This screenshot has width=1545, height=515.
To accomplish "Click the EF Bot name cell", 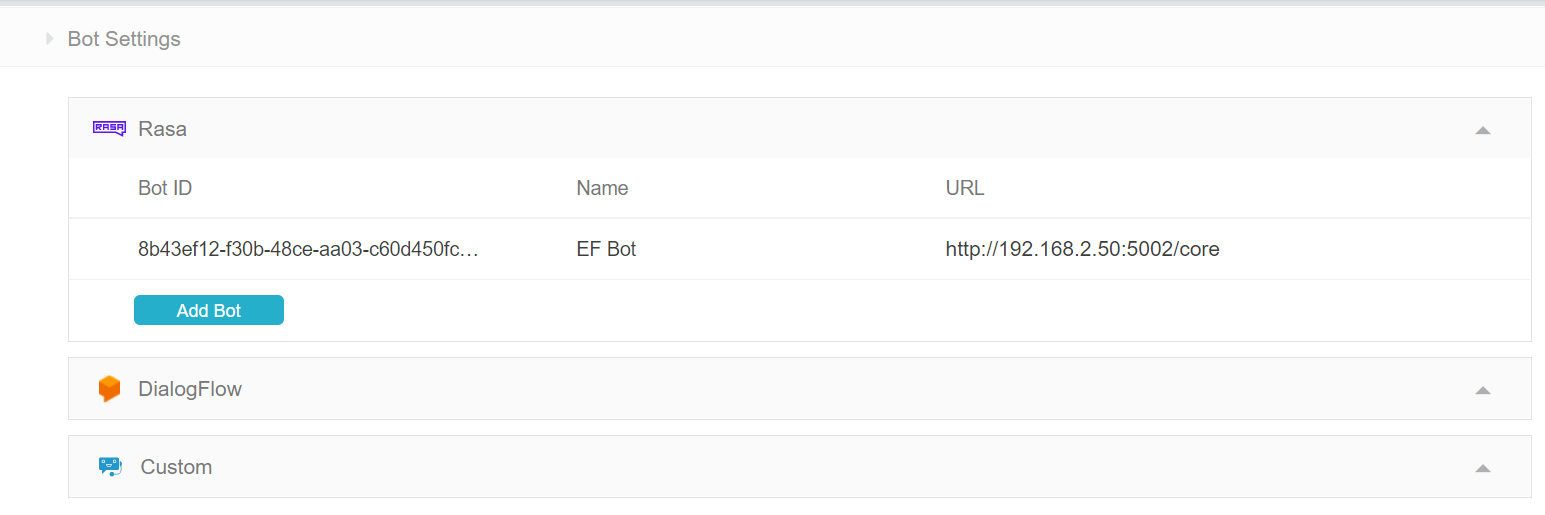I will coord(606,249).
